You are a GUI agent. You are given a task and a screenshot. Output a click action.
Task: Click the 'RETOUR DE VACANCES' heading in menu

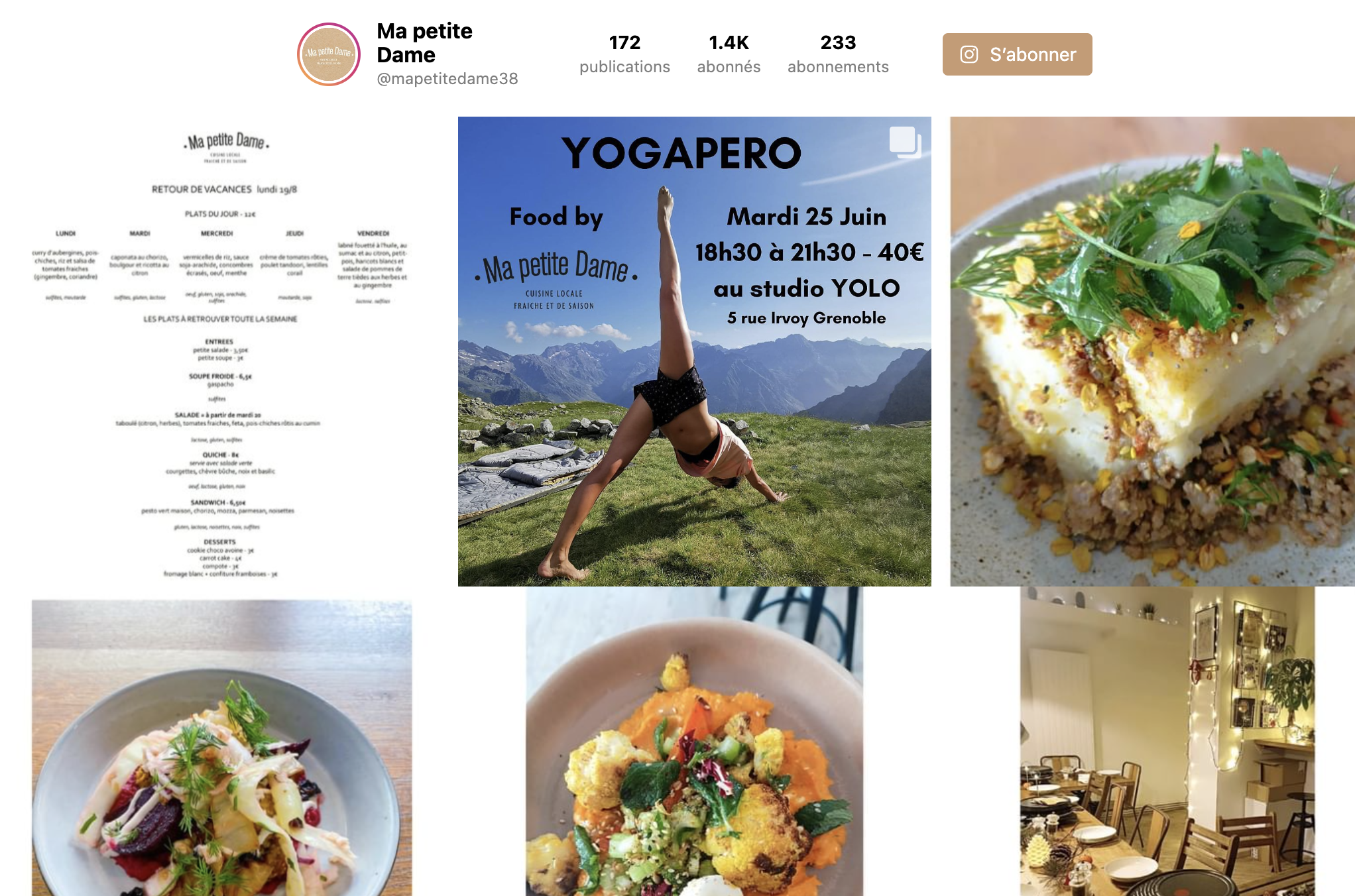coord(202,190)
